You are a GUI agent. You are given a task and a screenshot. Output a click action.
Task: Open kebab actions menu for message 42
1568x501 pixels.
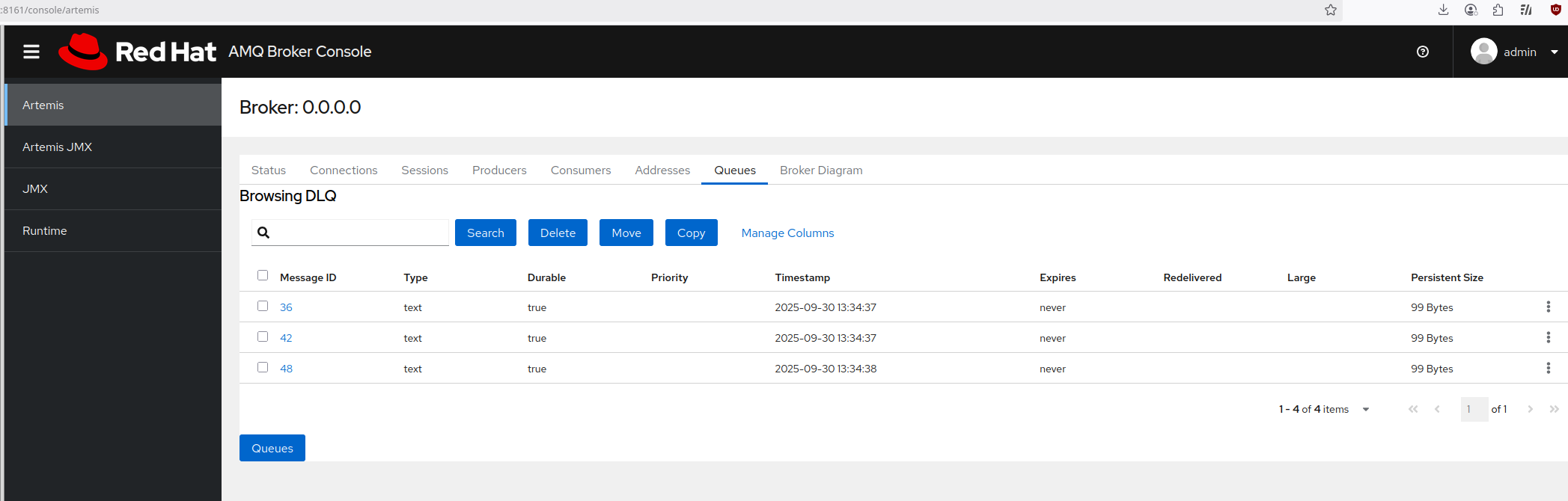click(x=1549, y=337)
